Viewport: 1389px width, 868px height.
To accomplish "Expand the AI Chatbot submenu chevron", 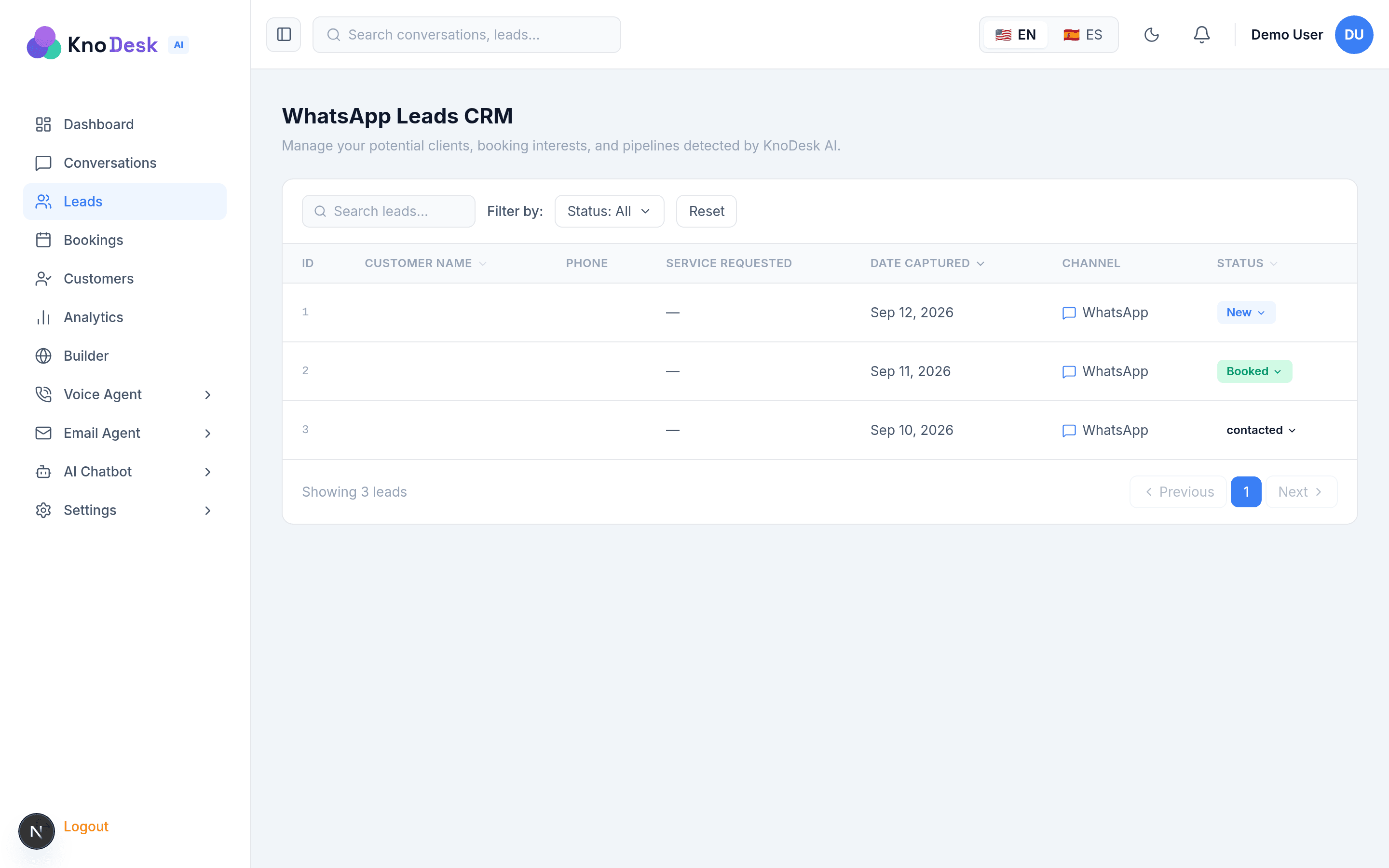I will tap(208, 472).
